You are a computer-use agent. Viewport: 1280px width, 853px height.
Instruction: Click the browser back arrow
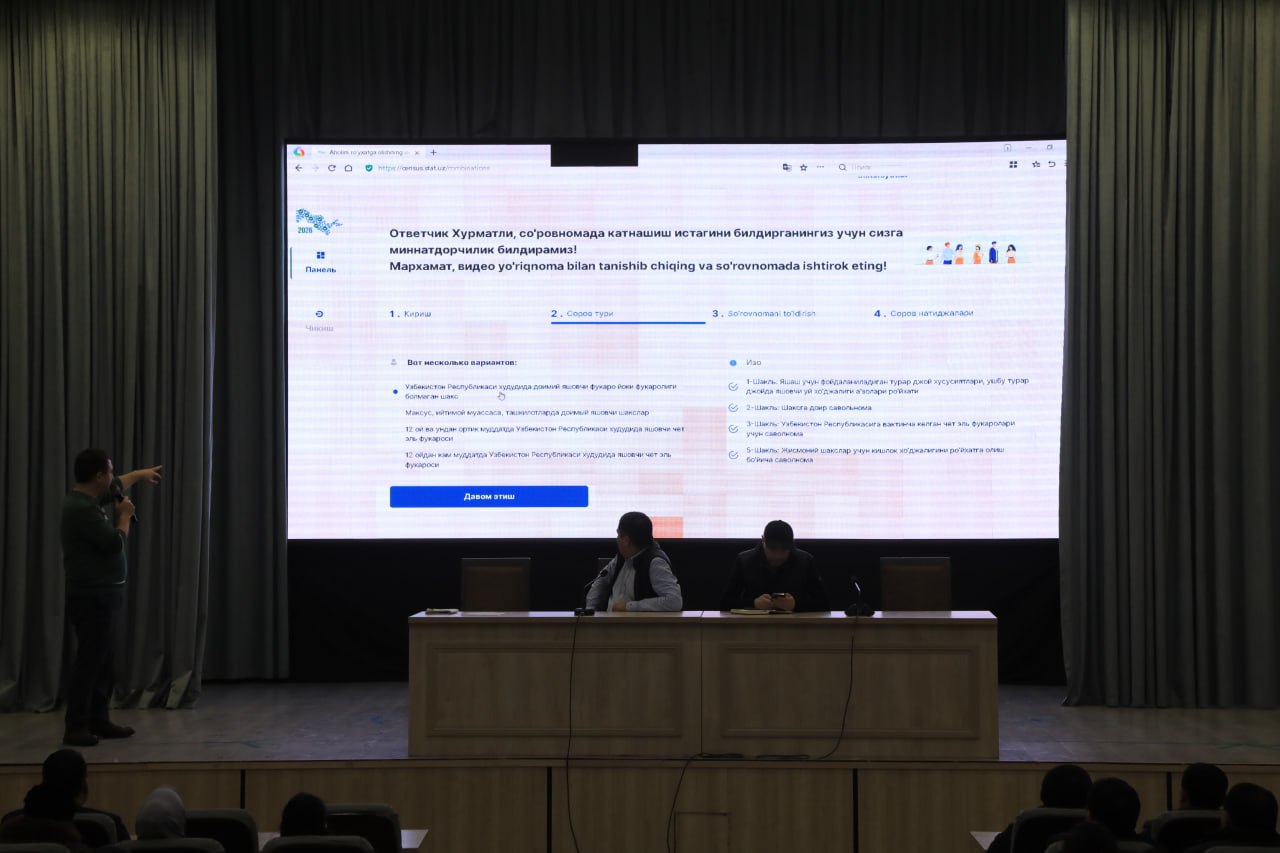pyautogui.click(x=298, y=168)
